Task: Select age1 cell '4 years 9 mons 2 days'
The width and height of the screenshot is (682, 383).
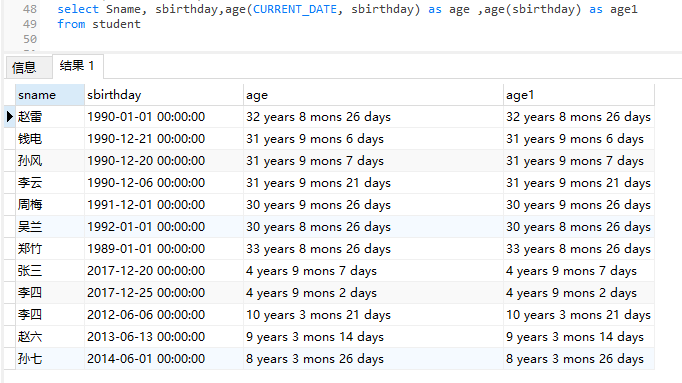Action: tap(578, 293)
